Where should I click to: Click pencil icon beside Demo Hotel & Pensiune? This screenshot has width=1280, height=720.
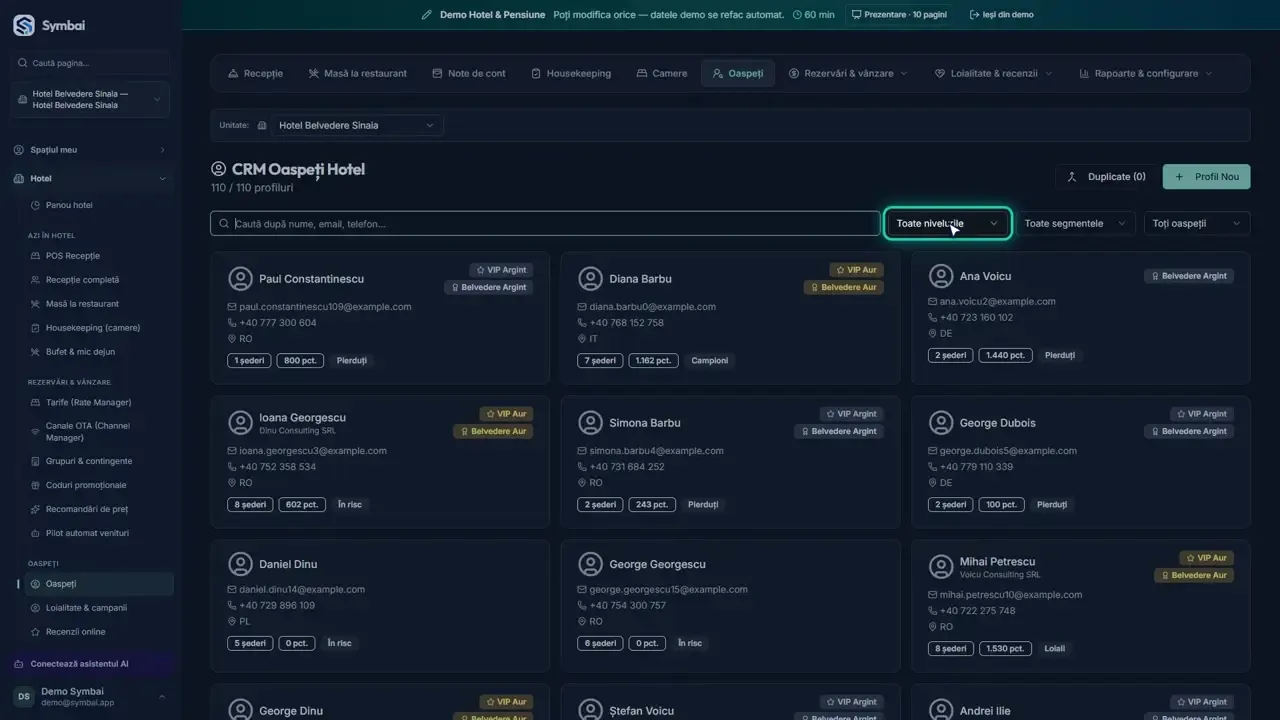[427, 15]
